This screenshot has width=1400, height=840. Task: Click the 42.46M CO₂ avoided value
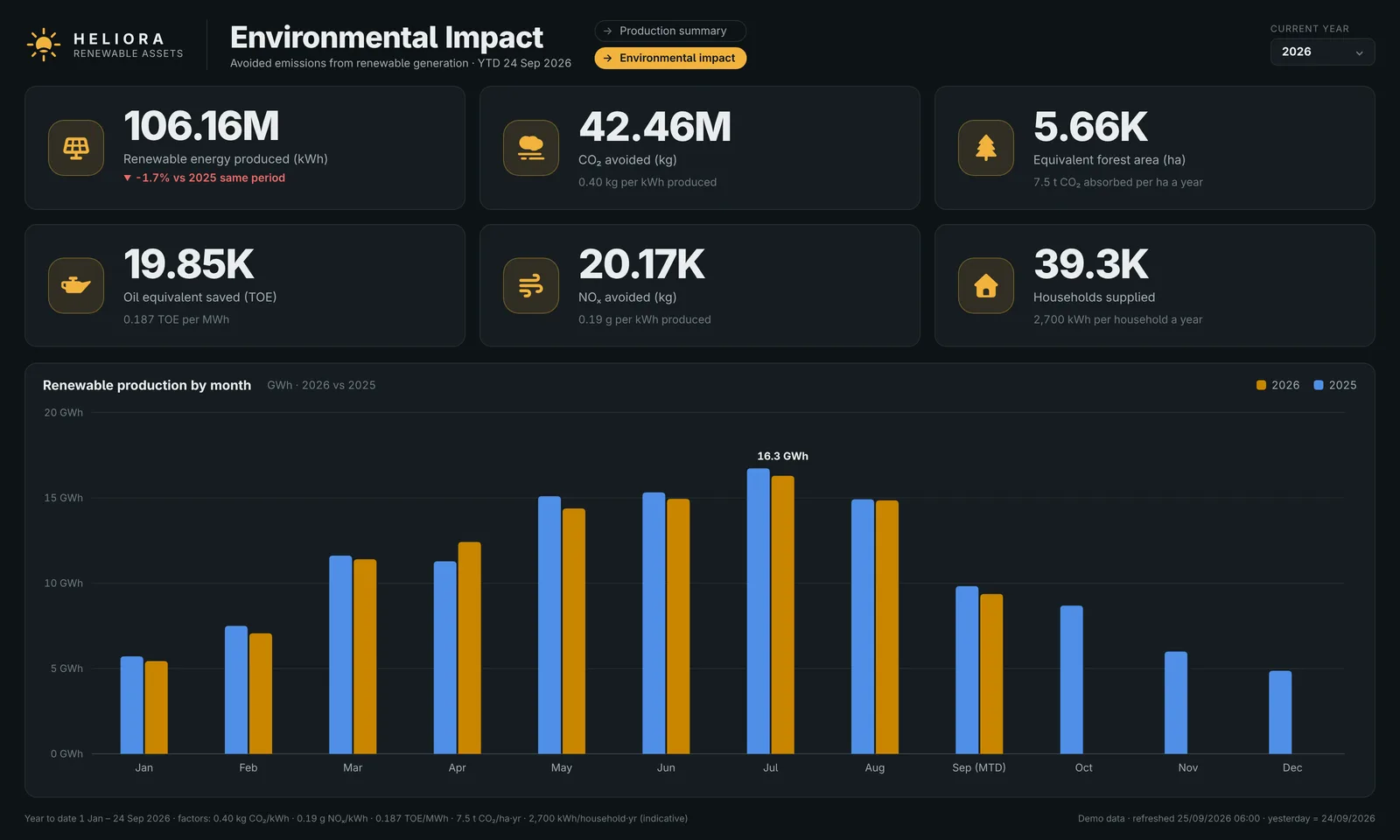(654, 127)
